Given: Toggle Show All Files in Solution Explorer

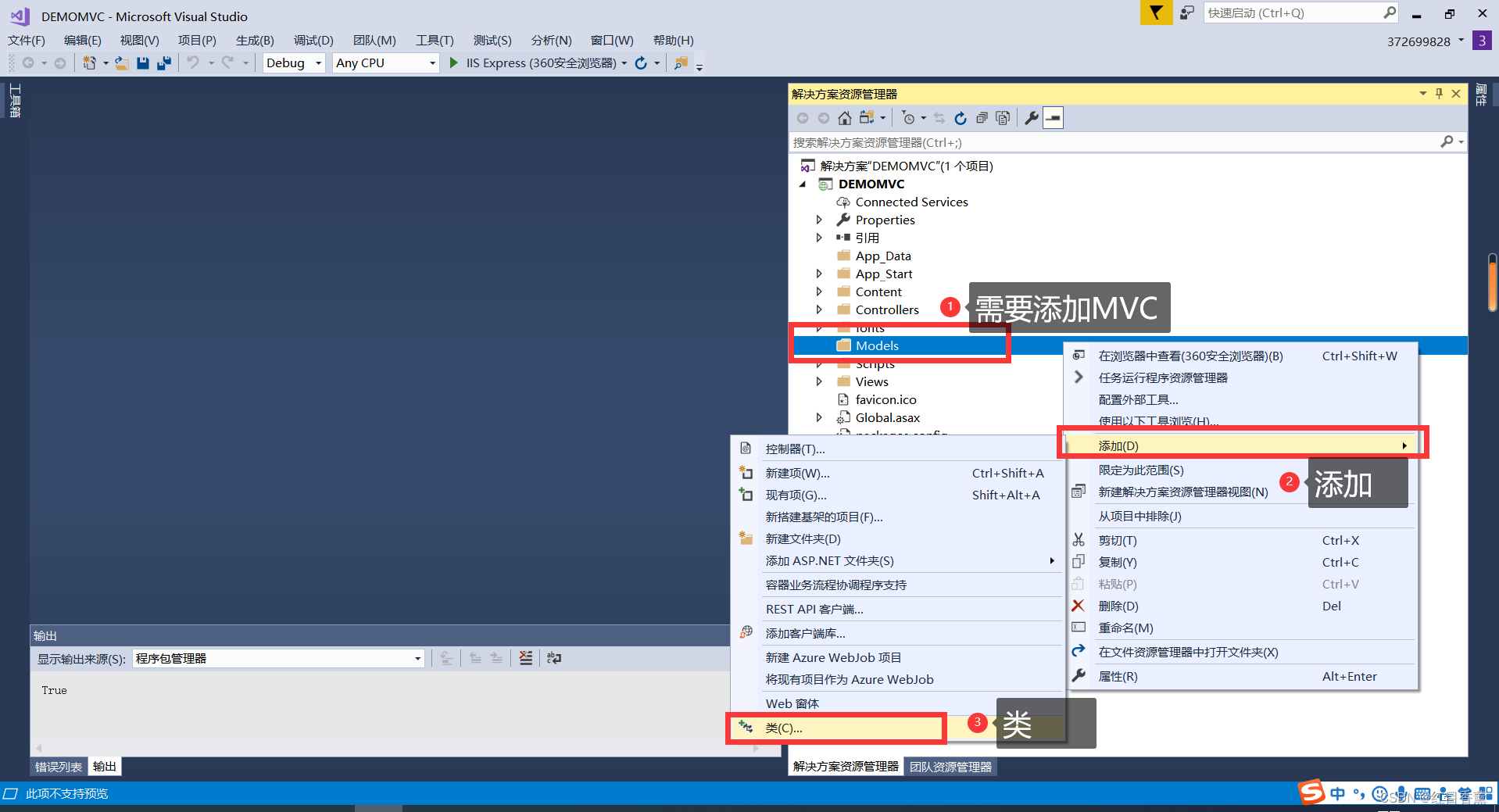Looking at the screenshot, I should (1003, 118).
